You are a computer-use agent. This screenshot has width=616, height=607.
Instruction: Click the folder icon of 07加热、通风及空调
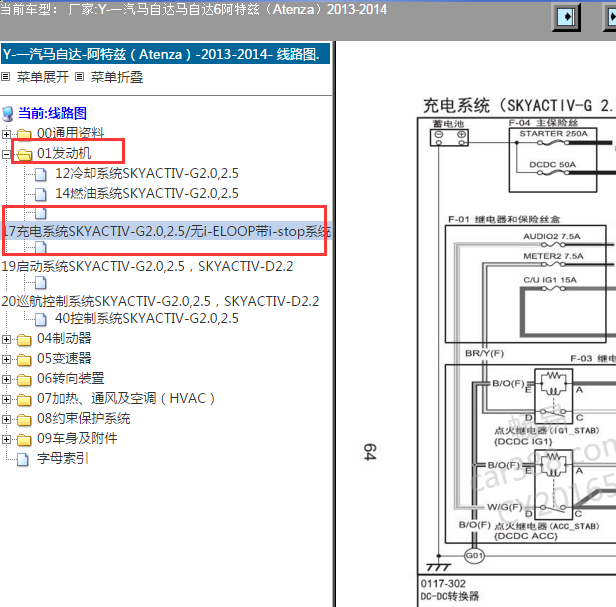tap(24, 400)
